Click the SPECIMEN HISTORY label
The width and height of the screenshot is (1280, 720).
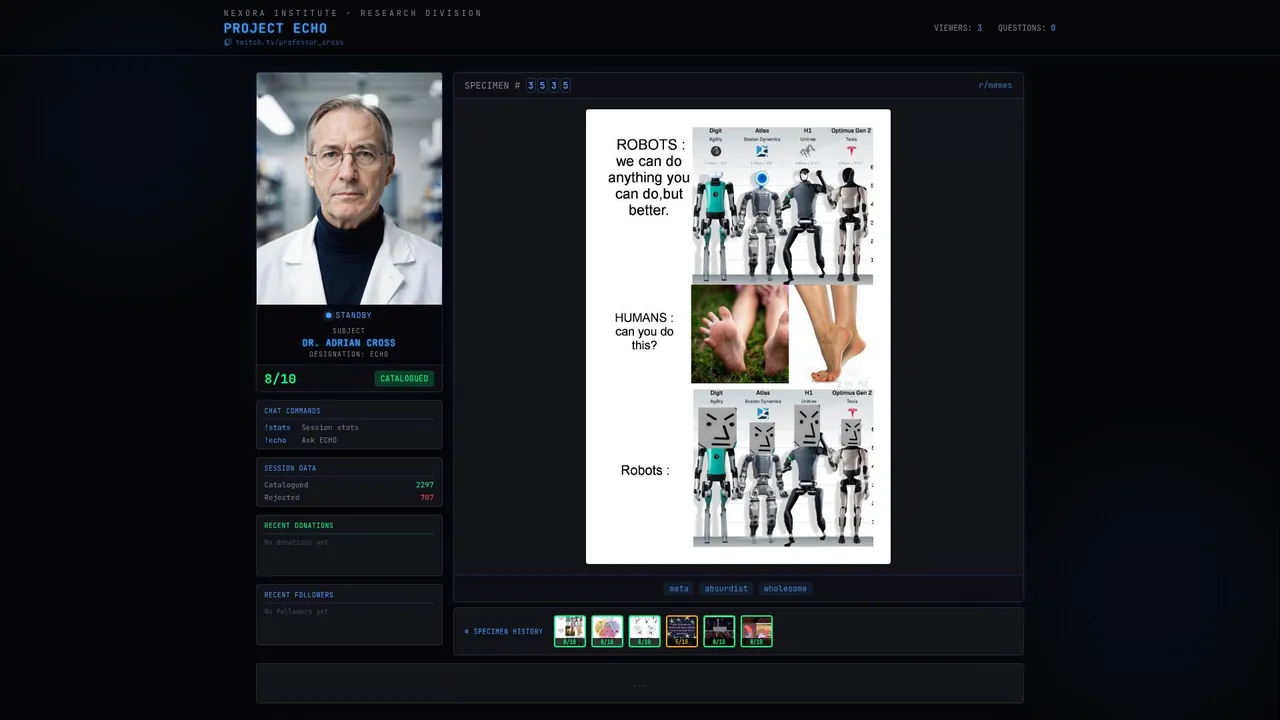[x=504, y=632]
